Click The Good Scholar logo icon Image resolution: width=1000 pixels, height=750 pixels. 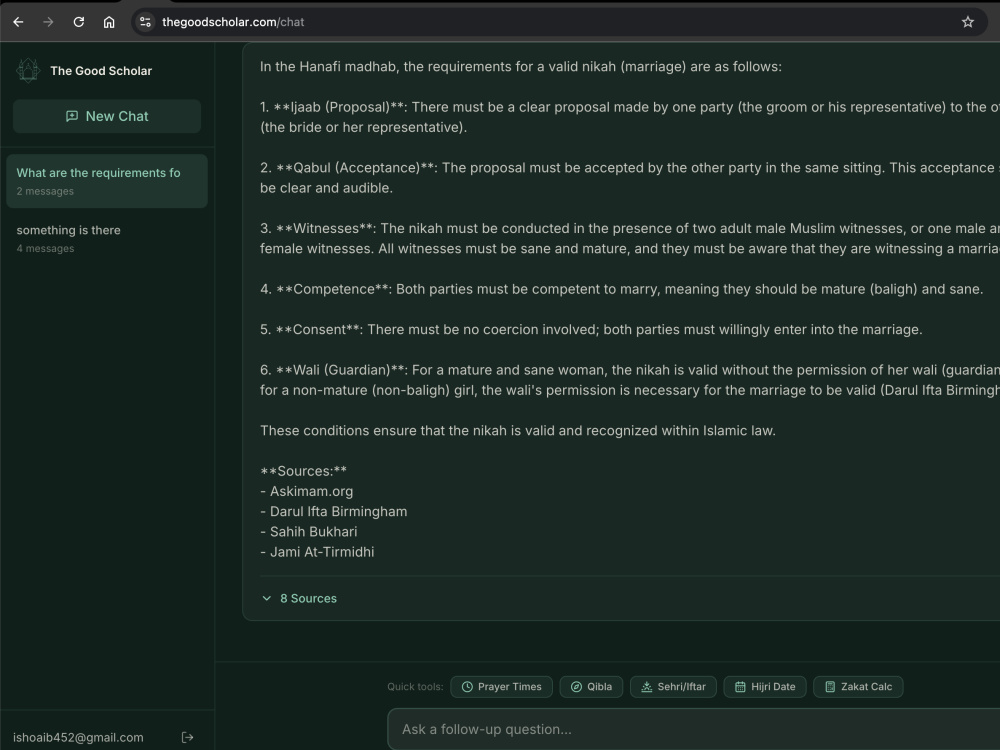click(28, 70)
